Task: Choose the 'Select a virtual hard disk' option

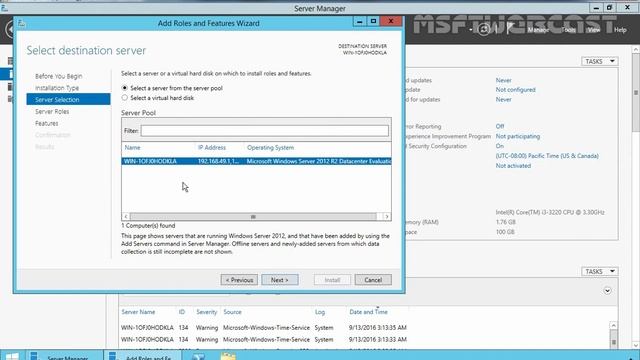Action: [x=124, y=98]
